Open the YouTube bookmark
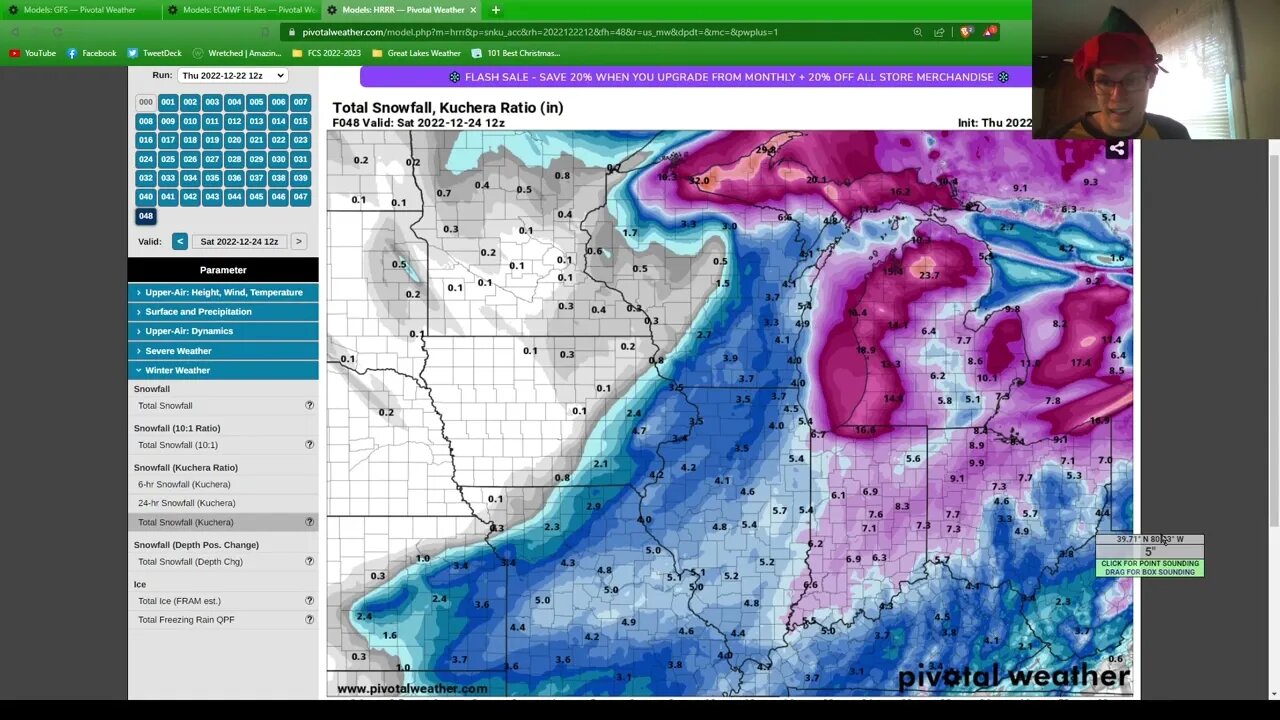The image size is (1280, 720). click(x=32, y=53)
